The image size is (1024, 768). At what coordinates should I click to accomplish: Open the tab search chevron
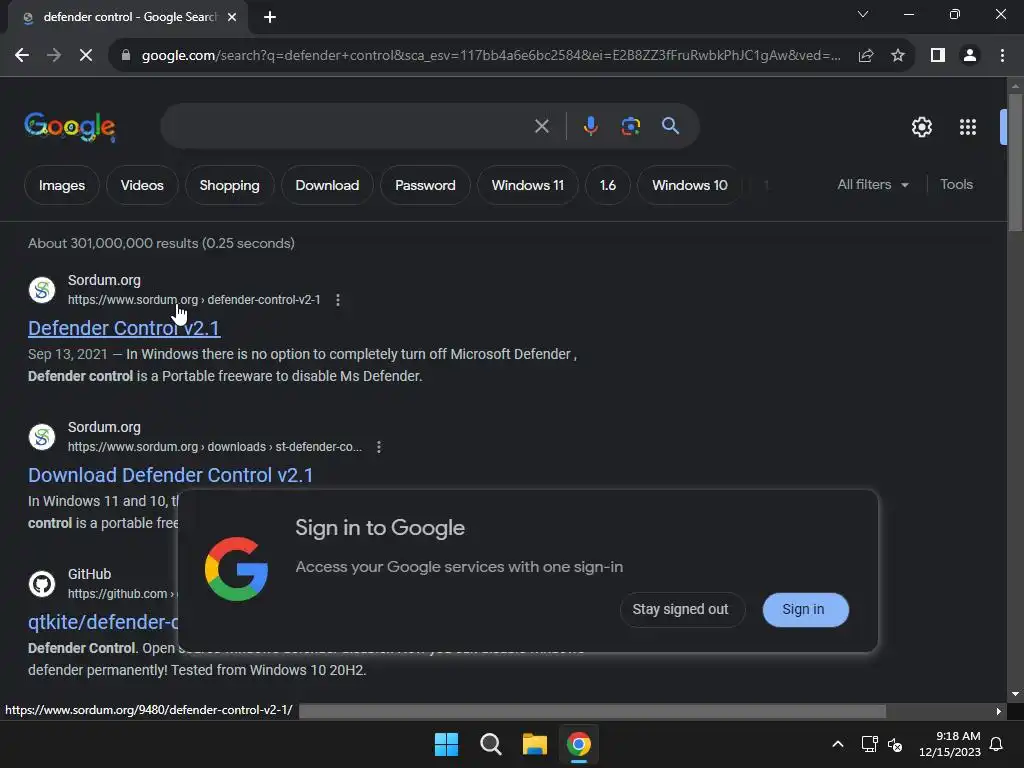coord(863,14)
